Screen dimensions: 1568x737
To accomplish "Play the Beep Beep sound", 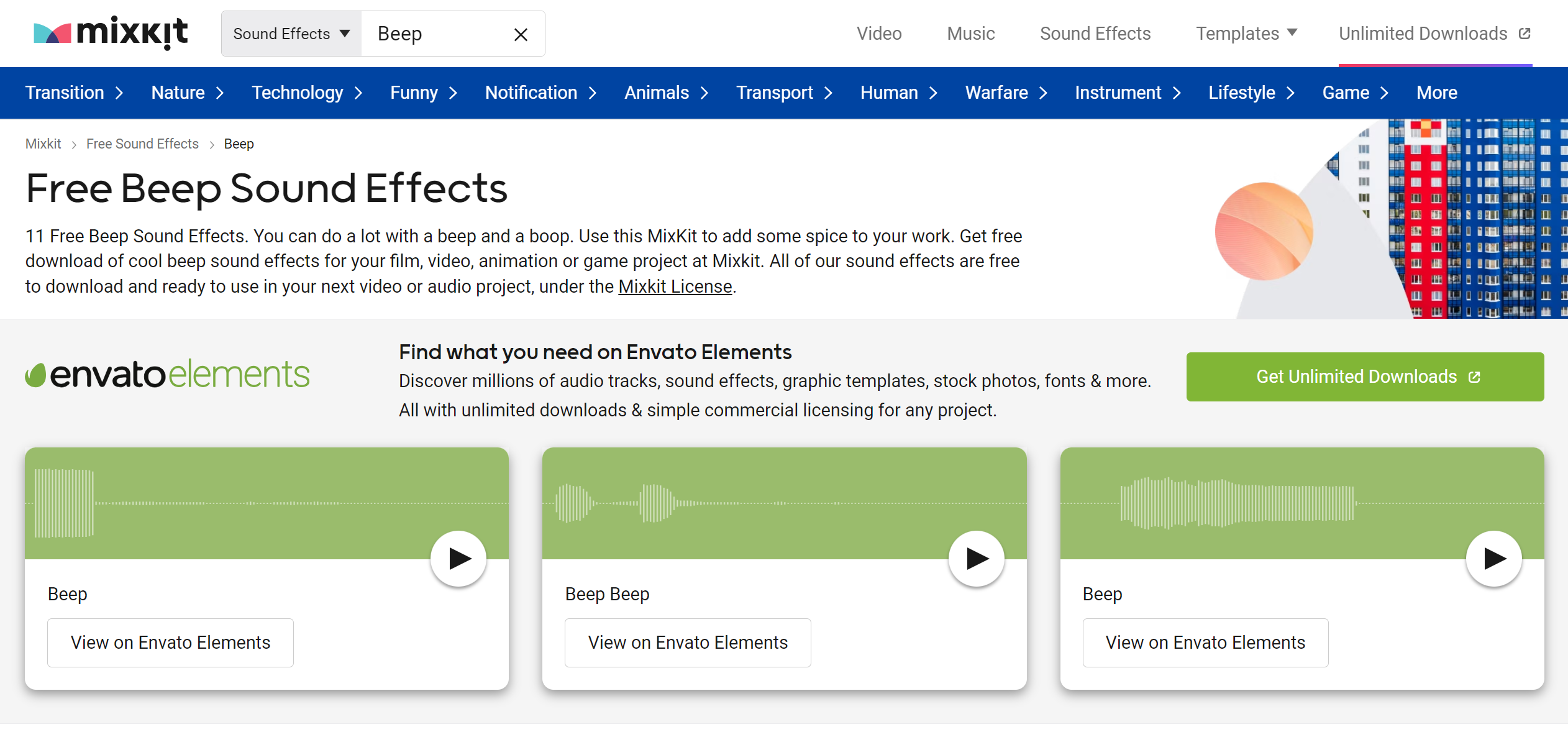I will (976, 558).
